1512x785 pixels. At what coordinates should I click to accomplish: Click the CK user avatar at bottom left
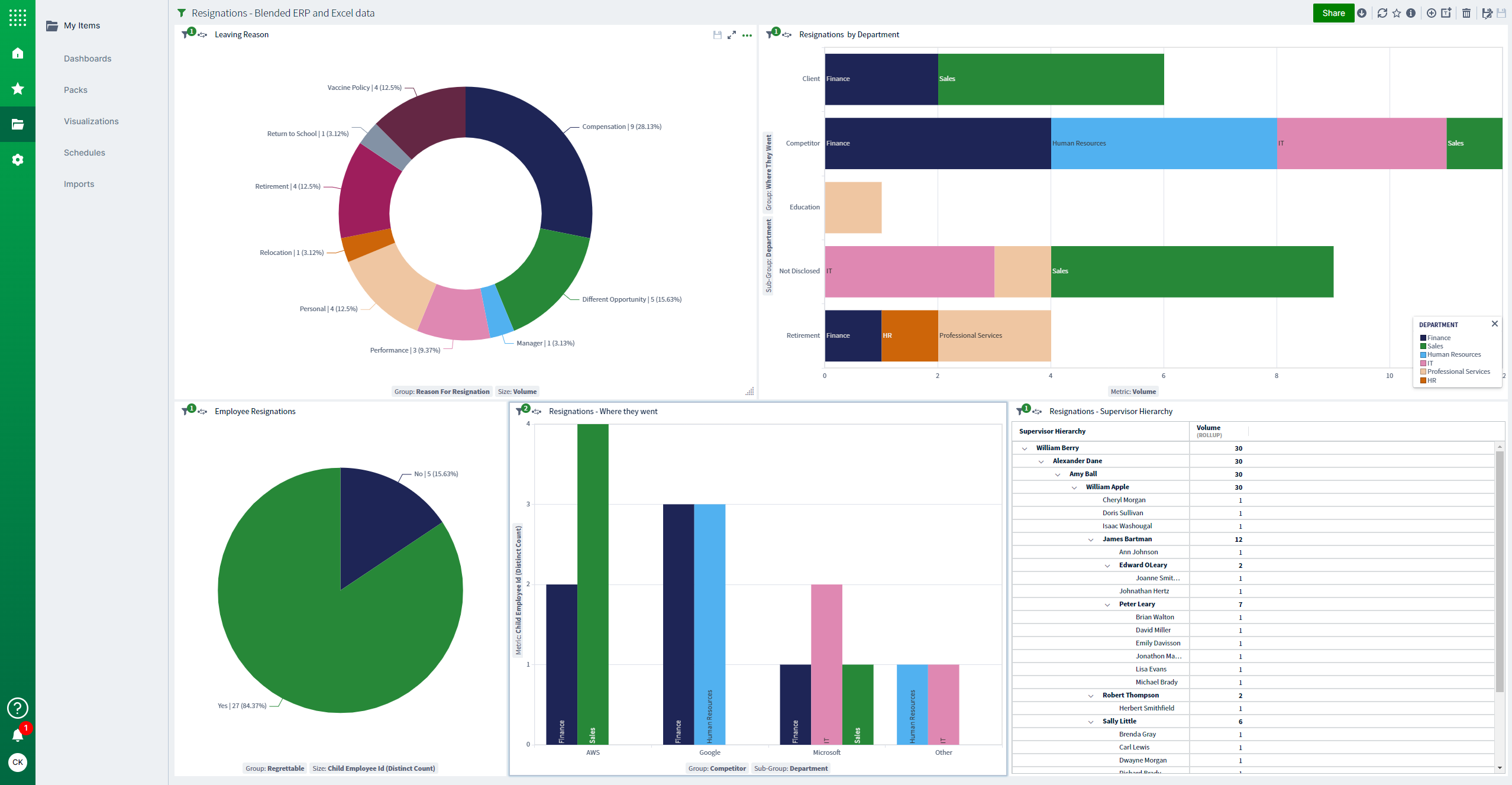coord(18,763)
